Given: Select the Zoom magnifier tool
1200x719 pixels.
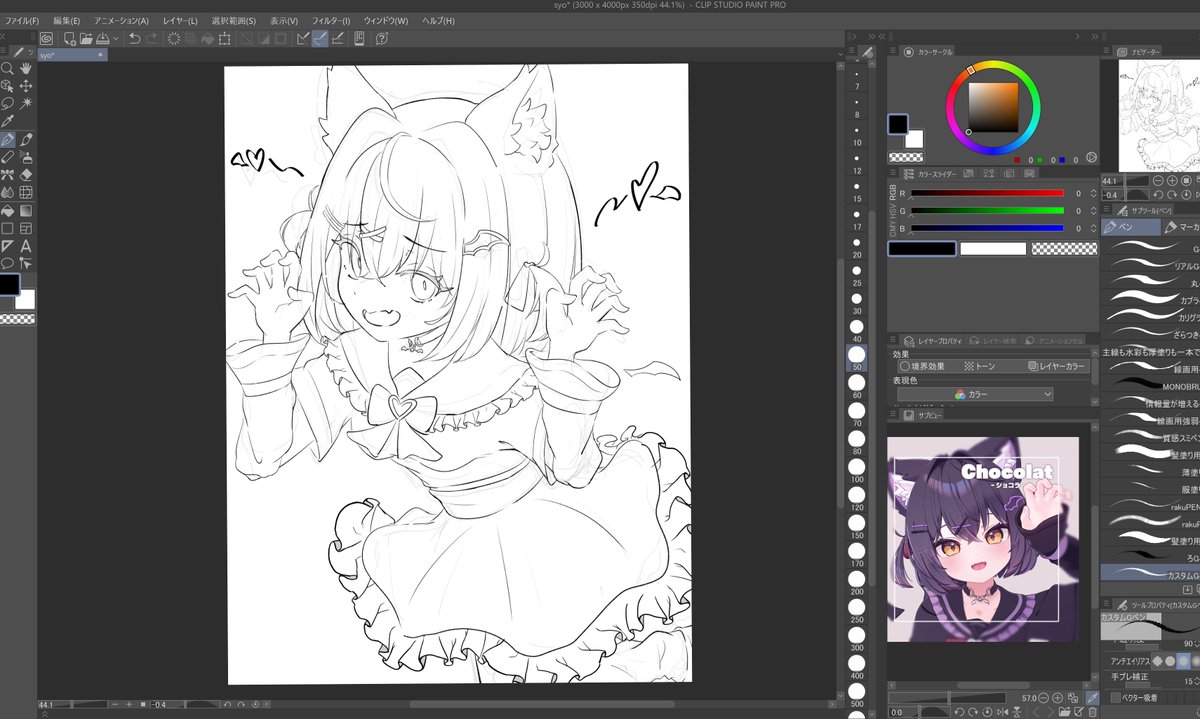Looking at the screenshot, I should coord(7,69).
